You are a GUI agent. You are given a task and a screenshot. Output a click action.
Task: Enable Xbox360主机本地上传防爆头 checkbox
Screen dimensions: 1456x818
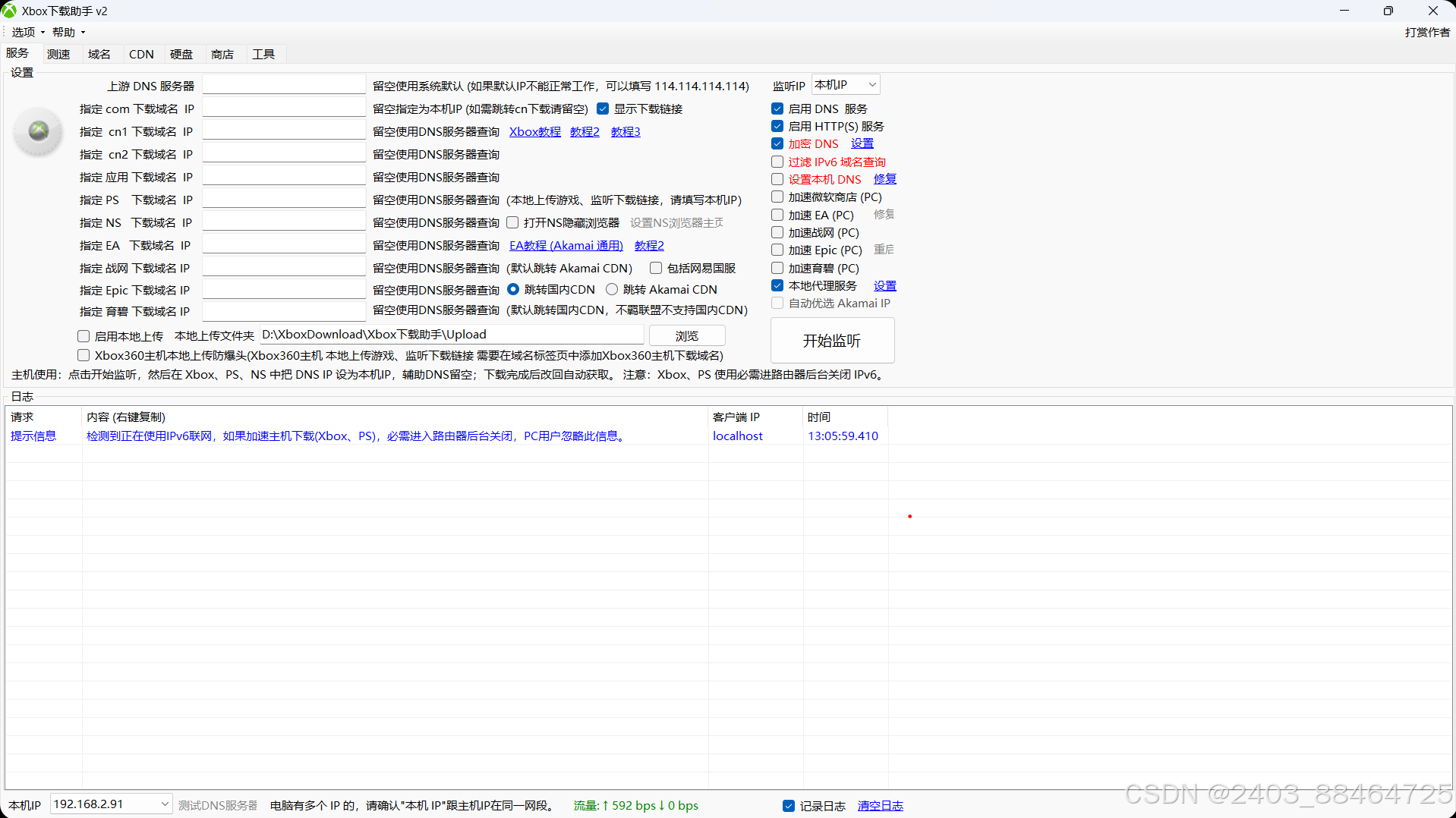(84, 355)
